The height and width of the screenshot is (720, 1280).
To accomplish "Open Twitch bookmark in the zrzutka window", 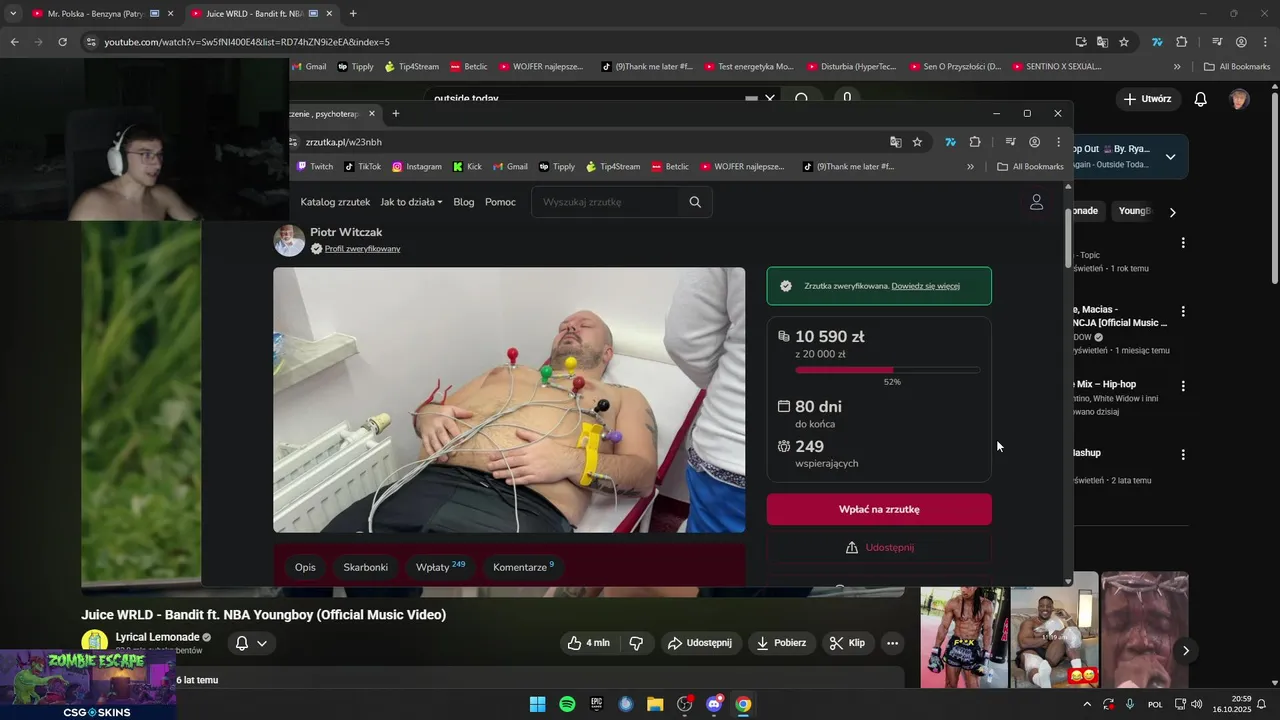I will tap(315, 167).
